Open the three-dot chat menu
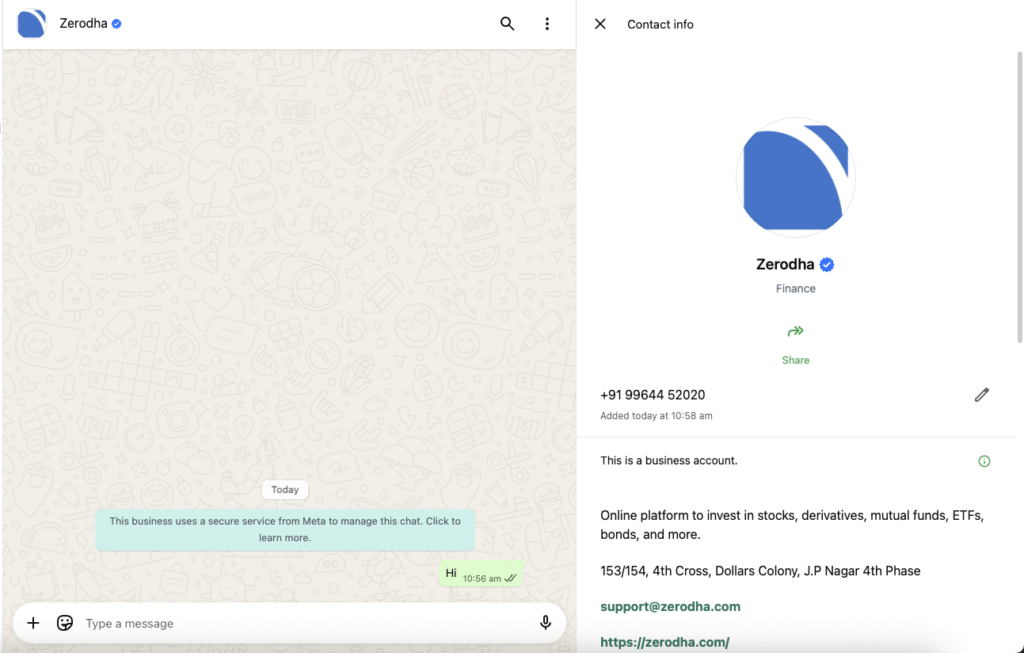Image resolution: width=1024 pixels, height=653 pixels. click(547, 24)
